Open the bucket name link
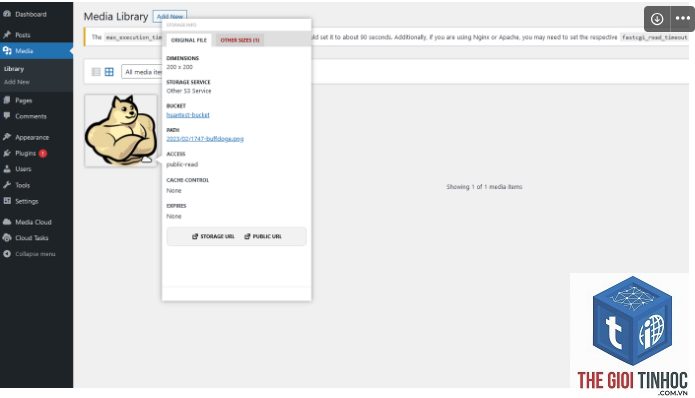Viewport: 695px width, 398px height. click(188, 115)
